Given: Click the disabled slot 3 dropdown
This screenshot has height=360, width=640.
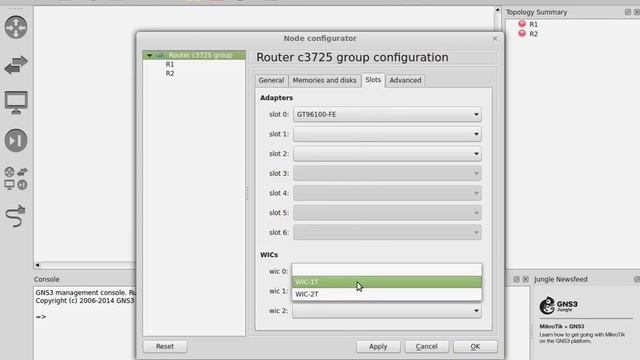Looking at the screenshot, I should click(x=387, y=173).
